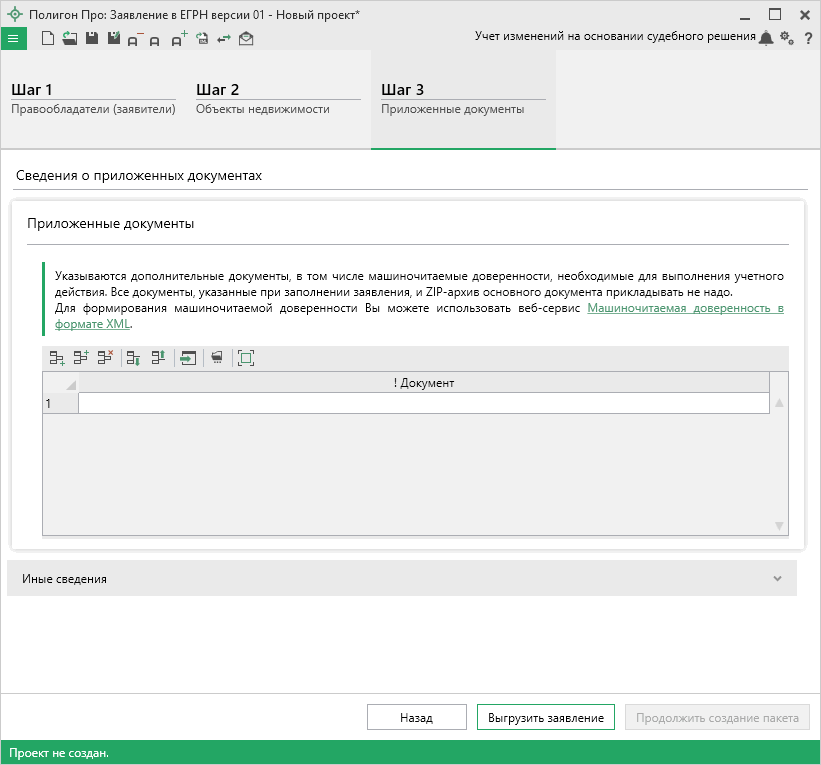Open the green hamburger main menu
821x765 pixels.
click(13, 38)
